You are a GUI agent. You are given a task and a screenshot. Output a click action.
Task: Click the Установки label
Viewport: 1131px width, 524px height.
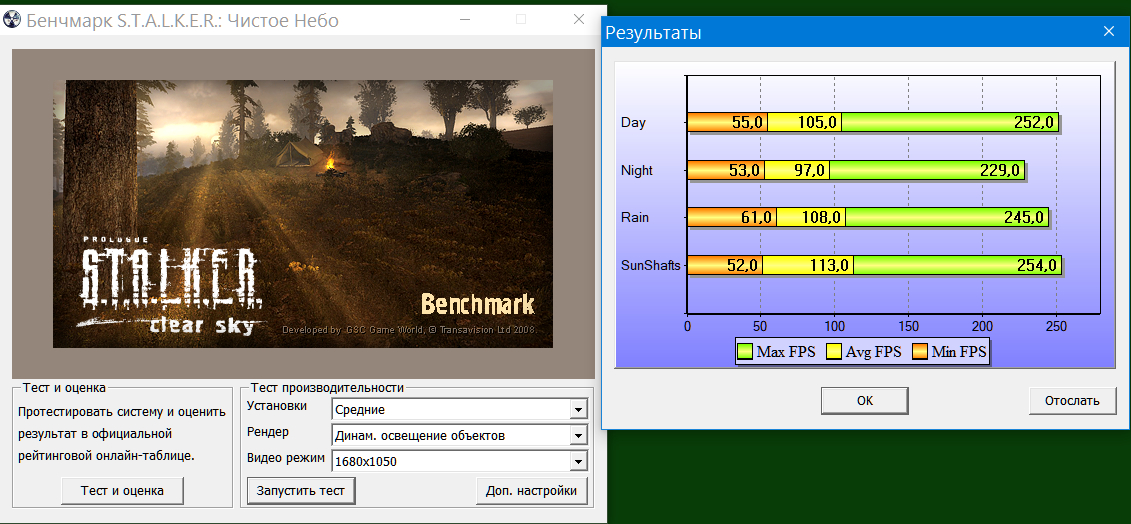276,406
